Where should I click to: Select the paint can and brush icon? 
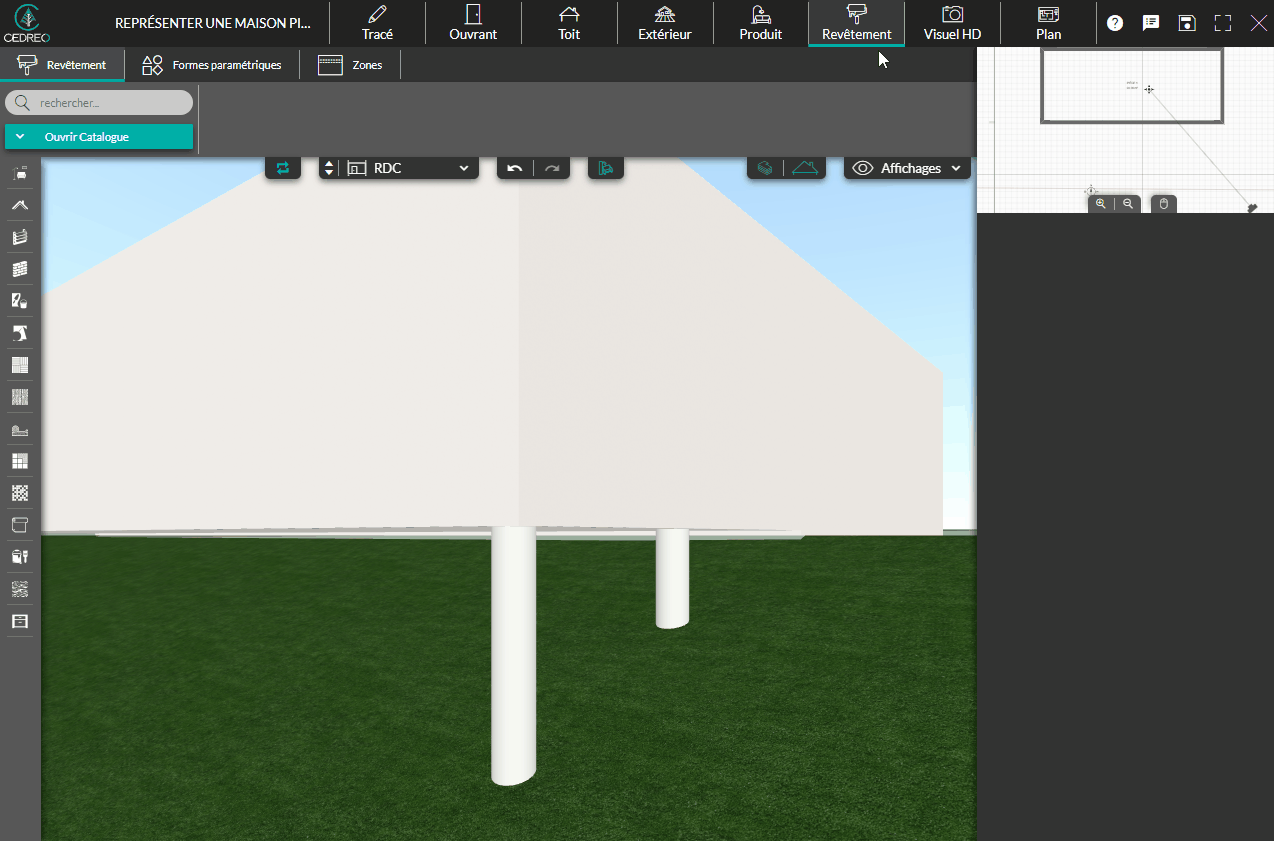[20, 557]
